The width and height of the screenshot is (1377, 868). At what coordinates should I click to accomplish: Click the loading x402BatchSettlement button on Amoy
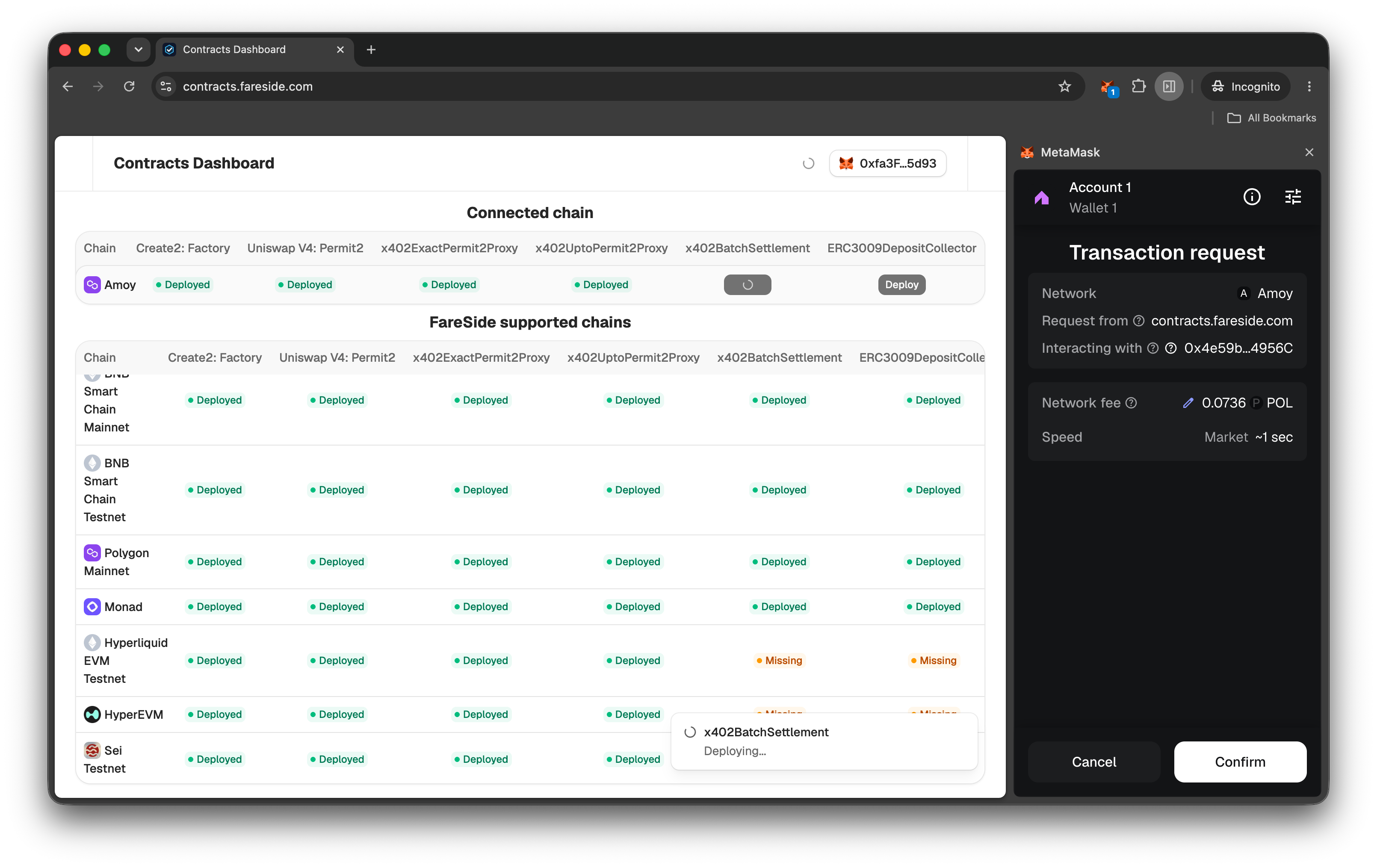click(x=748, y=285)
